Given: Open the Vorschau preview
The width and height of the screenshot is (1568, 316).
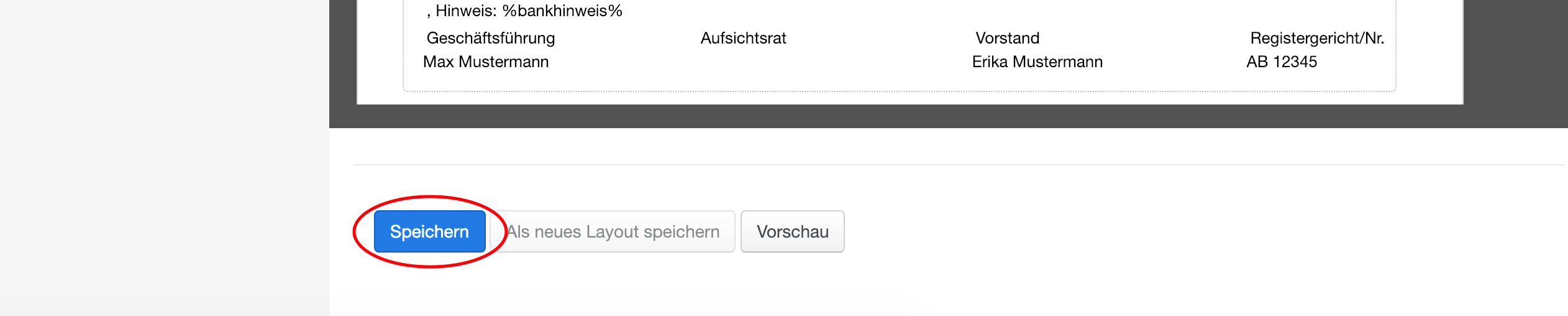Looking at the screenshot, I should pos(792,231).
